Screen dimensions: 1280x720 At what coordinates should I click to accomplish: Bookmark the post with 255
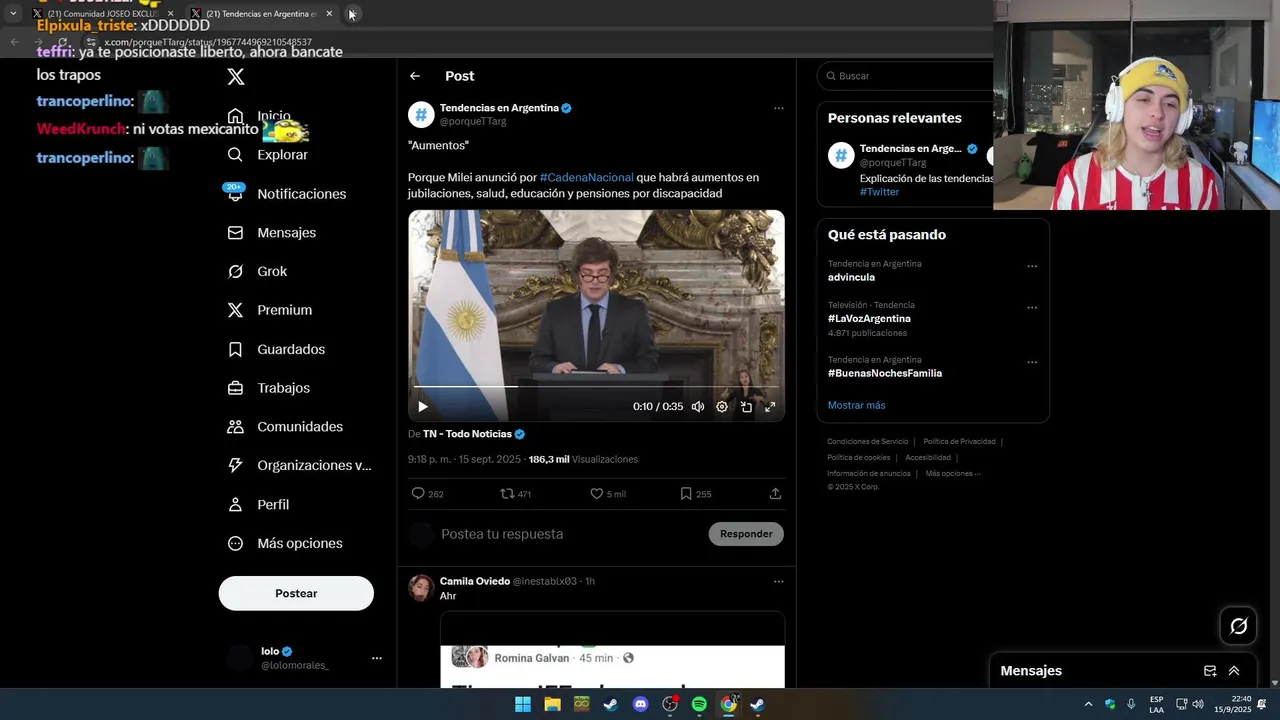click(x=686, y=494)
